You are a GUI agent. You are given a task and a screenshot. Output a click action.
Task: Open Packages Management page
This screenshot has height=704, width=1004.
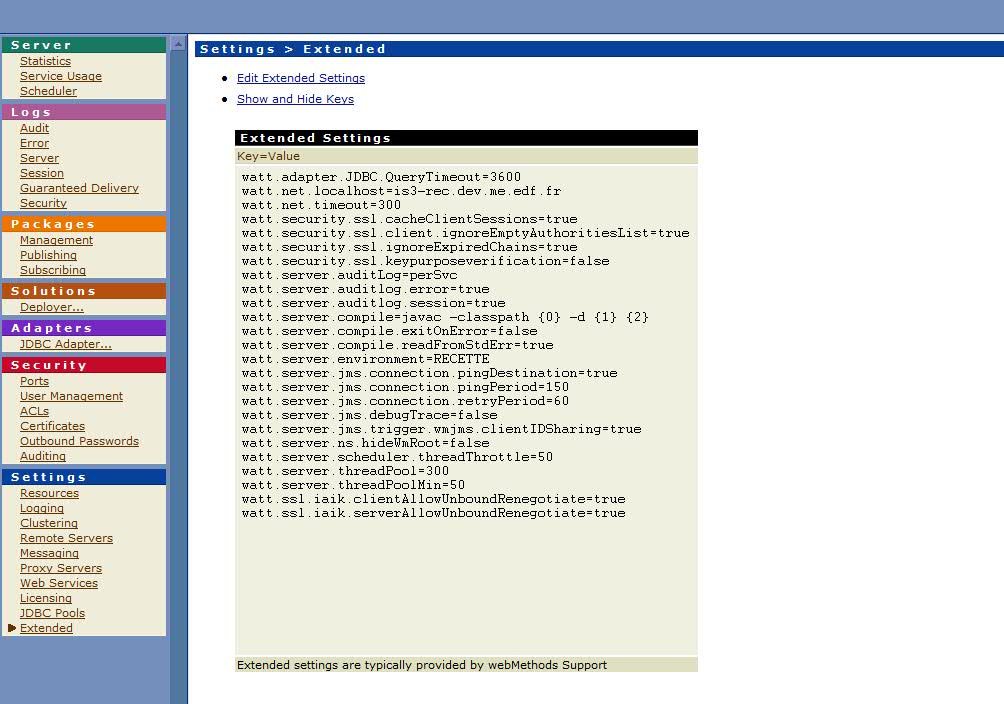pyautogui.click(x=56, y=240)
